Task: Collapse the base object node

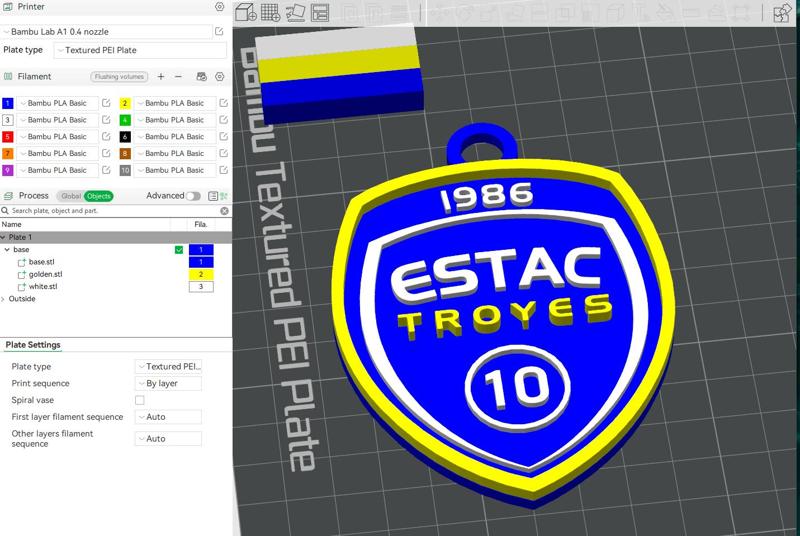Action: tap(7, 250)
